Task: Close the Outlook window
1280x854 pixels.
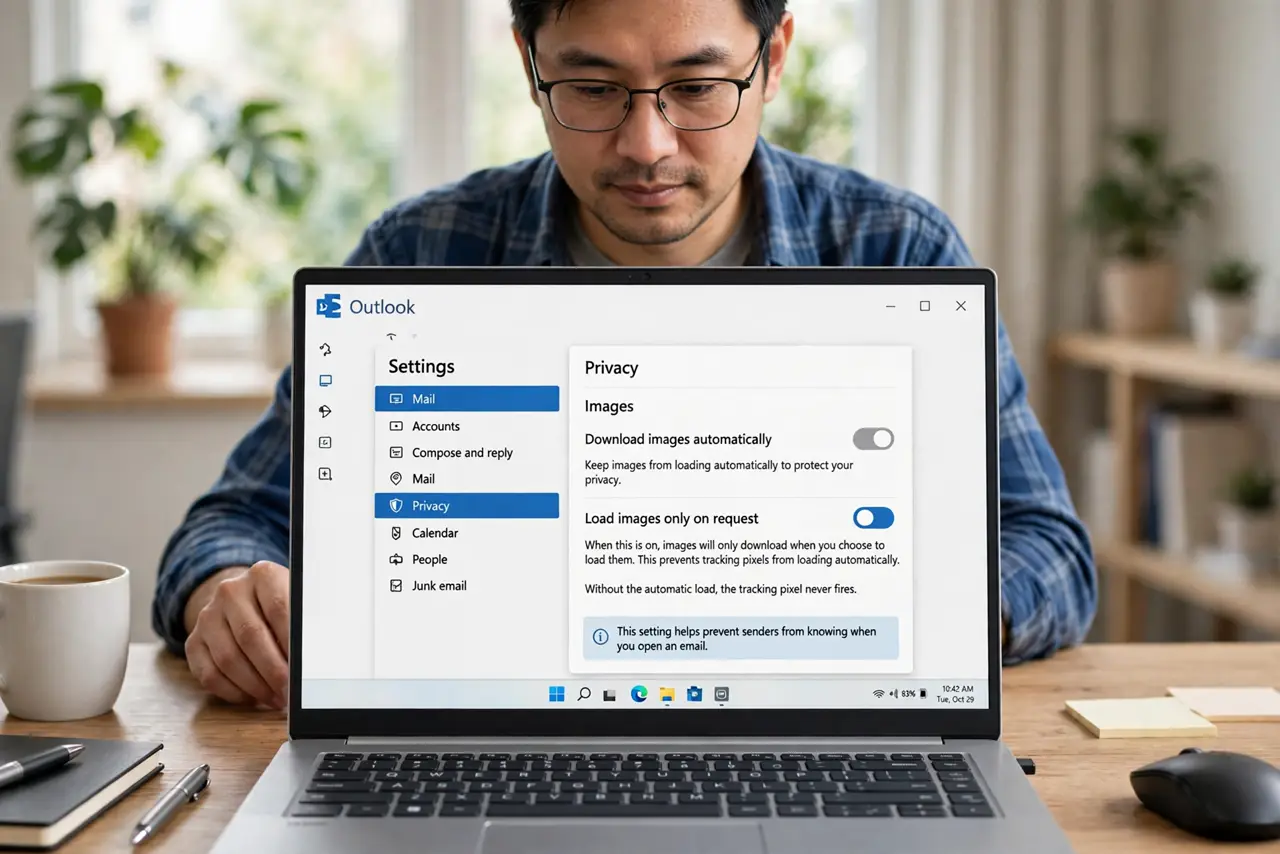Action: 961,306
